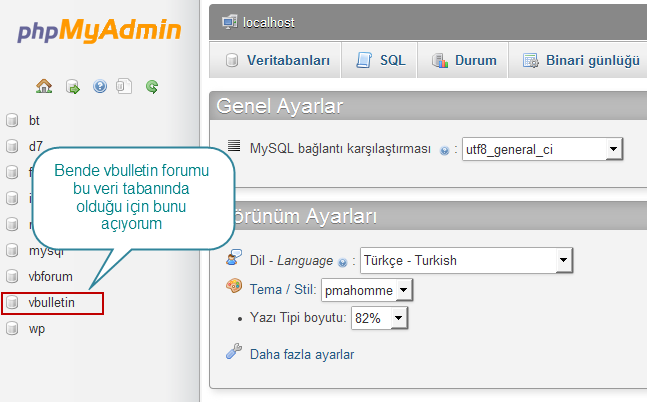The image size is (647, 402).
Task: Open the vbforum database
Action: (51, 276)
